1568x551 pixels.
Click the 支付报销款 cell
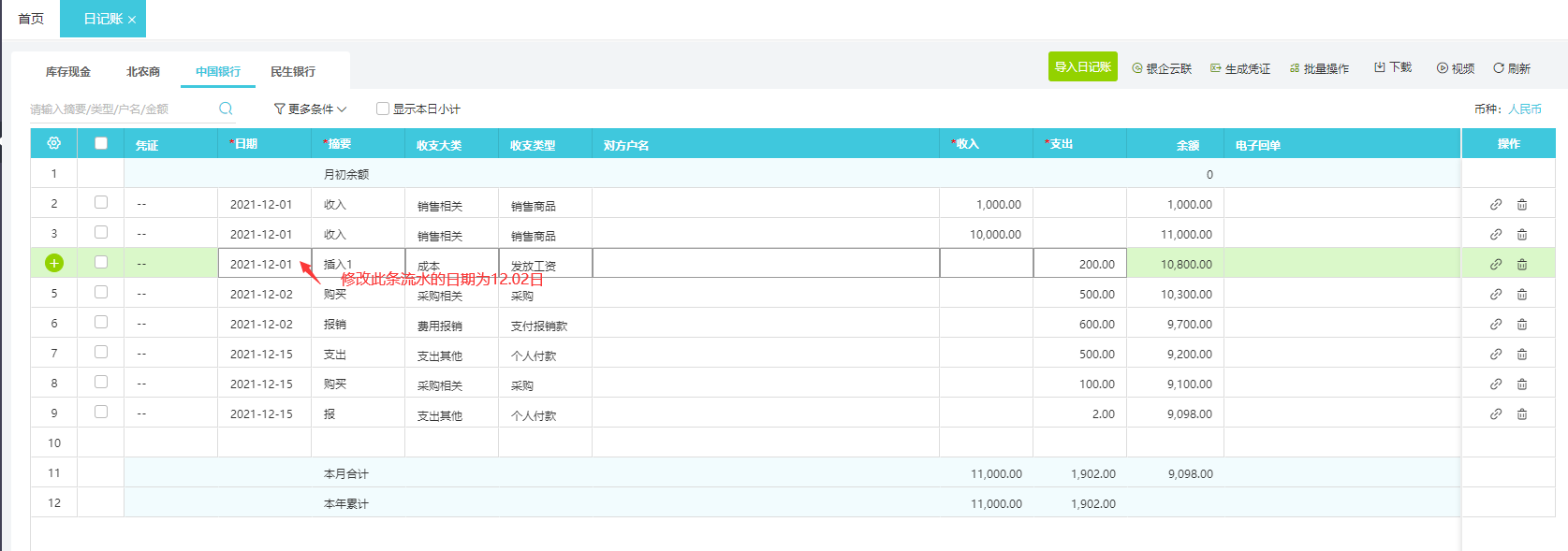click(546, 325)
